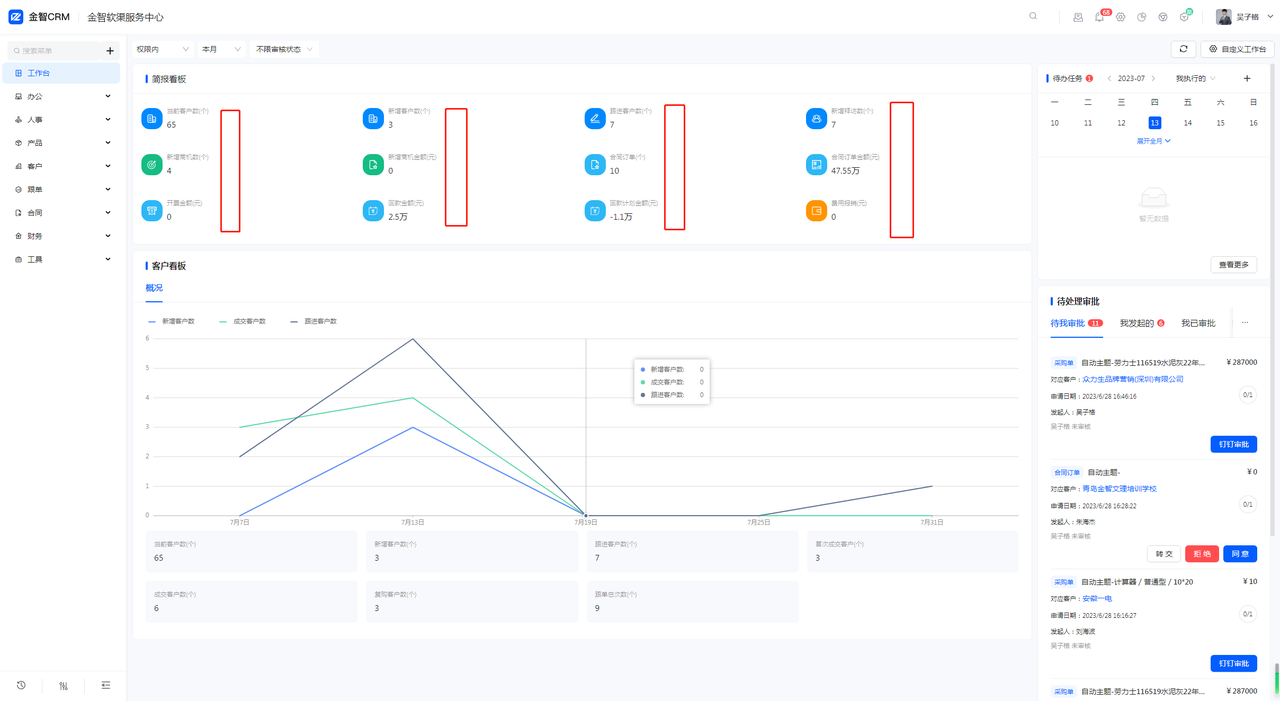Viewport: 1280px width, 701px height.
Task: Click 自定义工作台 button
Action: coord(1237,49)
